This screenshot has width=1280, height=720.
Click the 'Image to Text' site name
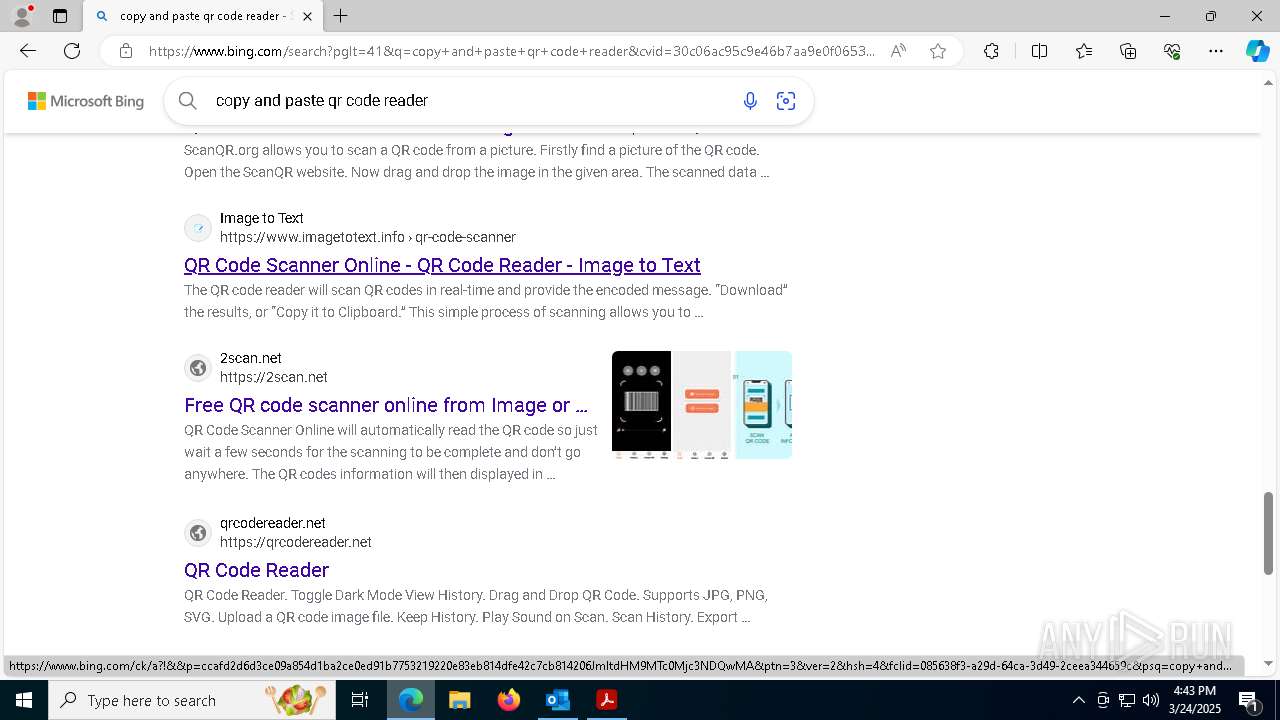(x=262, y=218)
